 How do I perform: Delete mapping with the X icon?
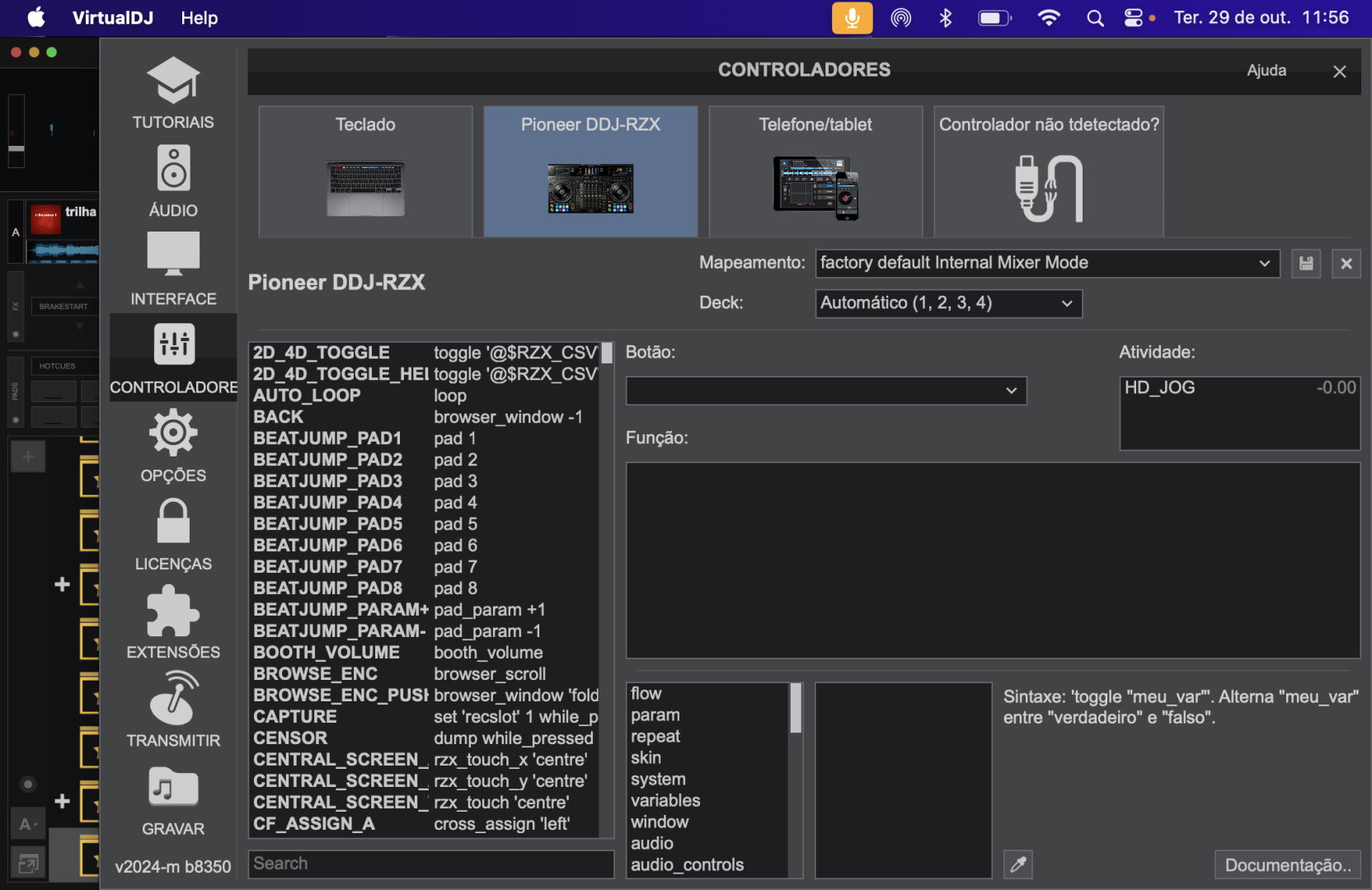click(x=1346, y=264)
